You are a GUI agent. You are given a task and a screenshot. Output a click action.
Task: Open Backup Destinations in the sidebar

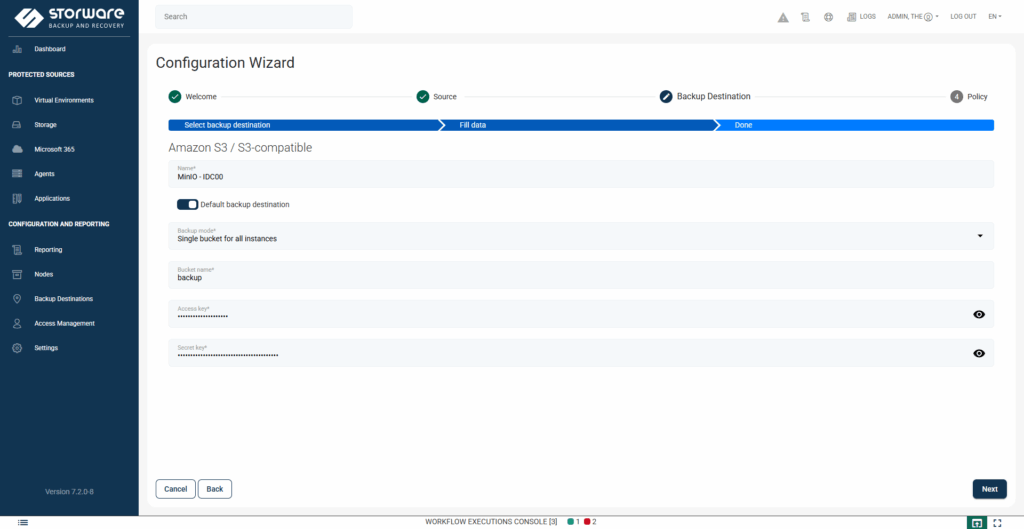pos(63,299)
